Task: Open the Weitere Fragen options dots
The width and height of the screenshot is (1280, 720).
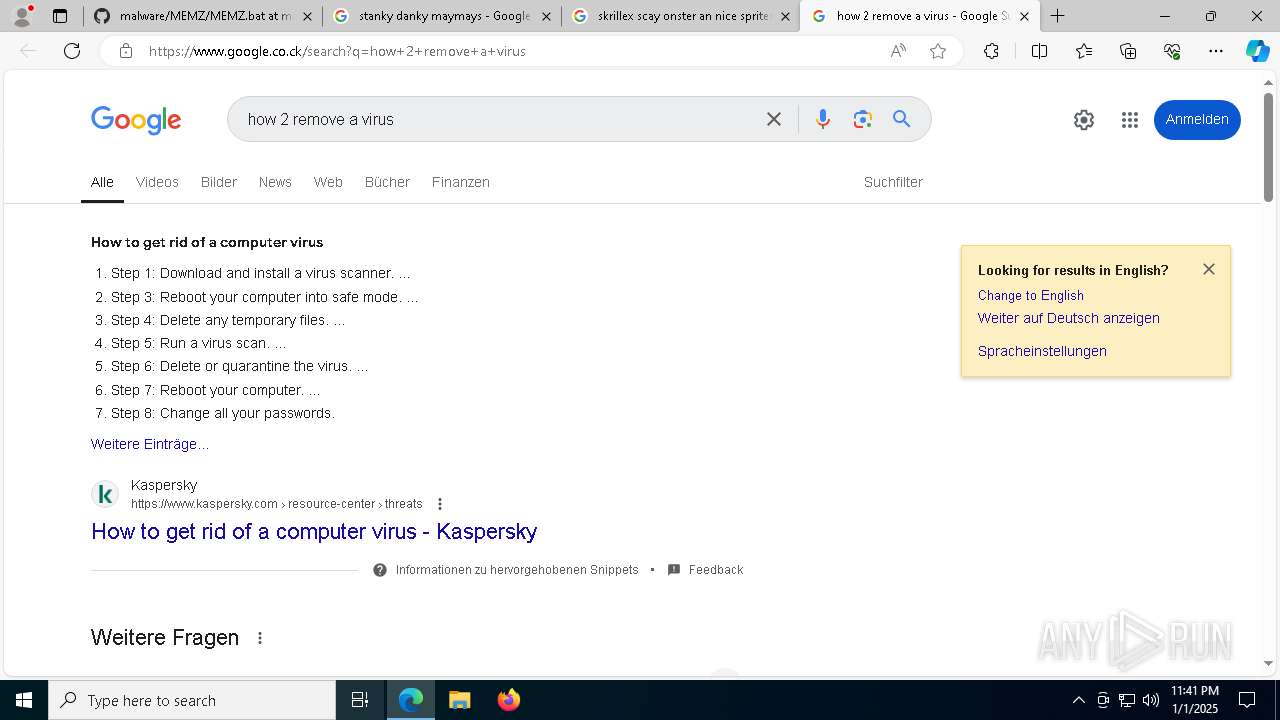Action: coord(260,638)
